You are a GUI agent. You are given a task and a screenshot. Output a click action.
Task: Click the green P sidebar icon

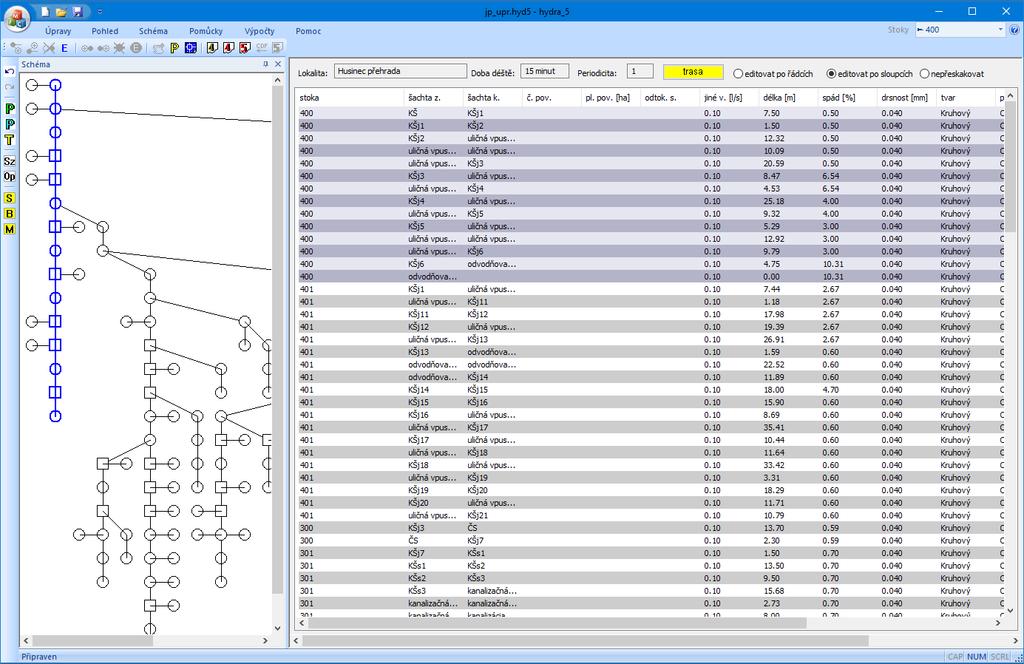click(x=9, y=108)
